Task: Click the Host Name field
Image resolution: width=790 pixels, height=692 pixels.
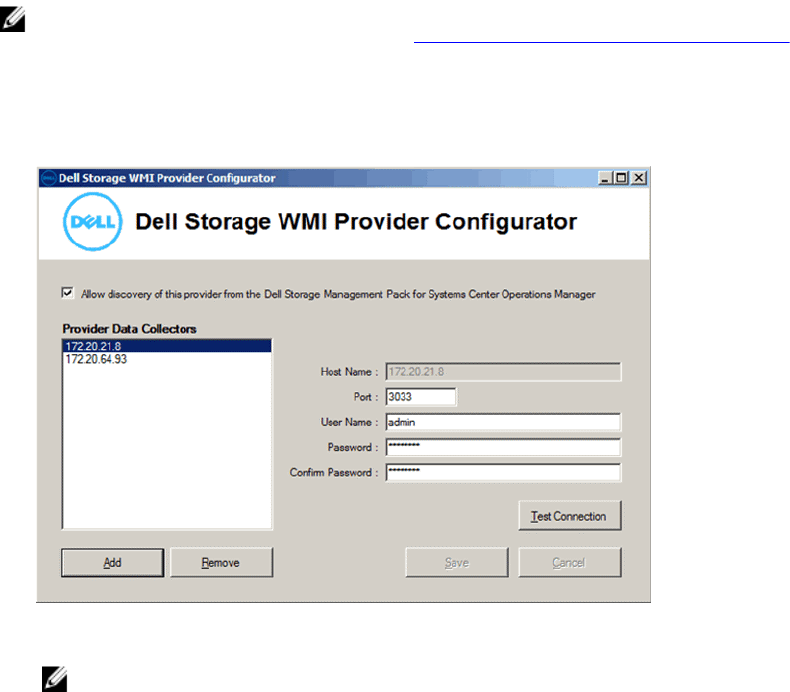Action: pyautogui.click(x=503, y=372)
